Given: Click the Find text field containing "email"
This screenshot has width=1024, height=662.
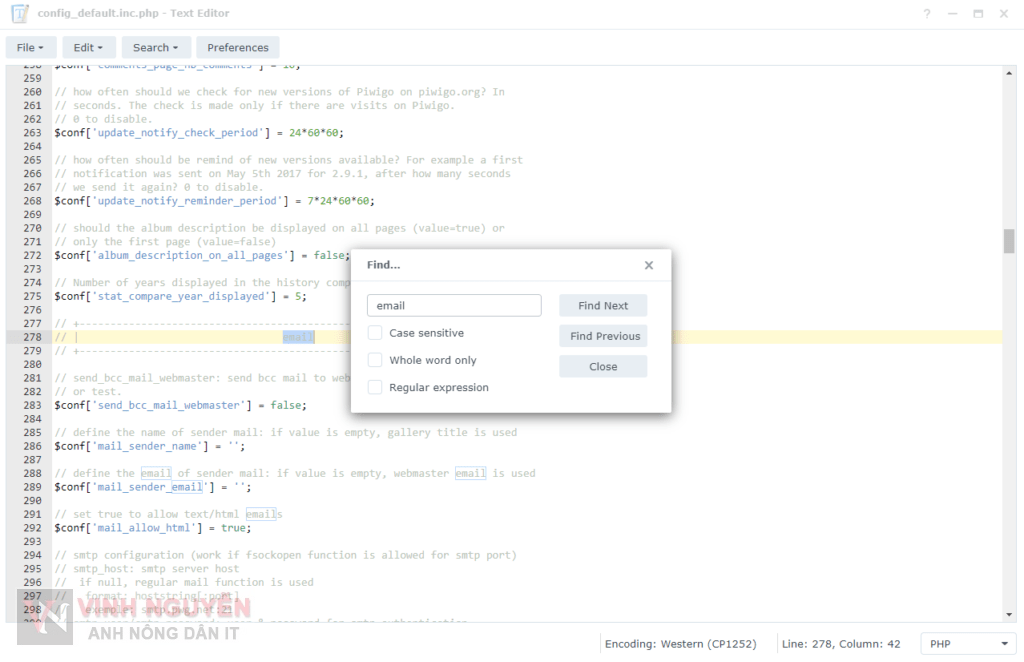Looking at the screenshot, I should coord(454,305).
